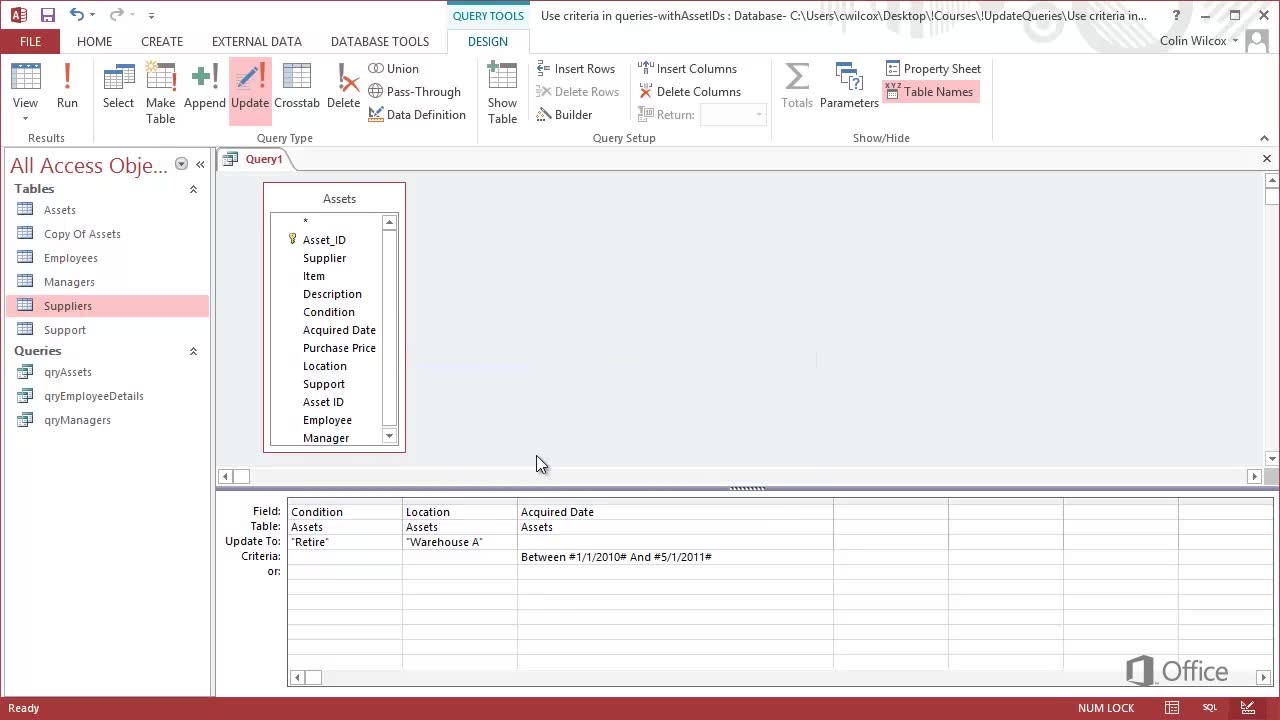
Task: Switch to the EXTERNAL DATA tab
Action: pos(257,41)
